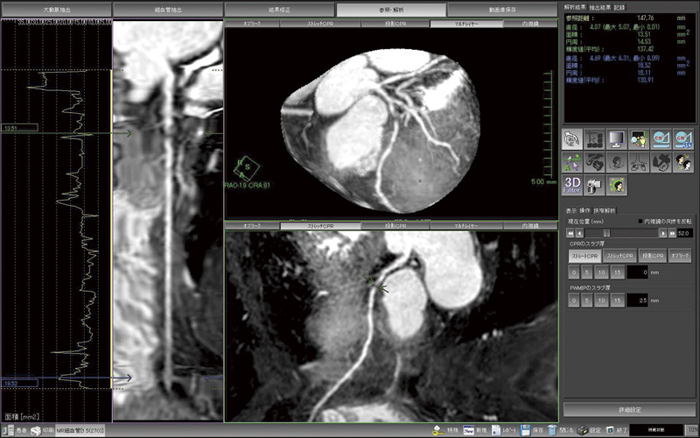Click the print icon in the bottom bar
This screenshot has width=700, height=438.
[x=36, y=430]
